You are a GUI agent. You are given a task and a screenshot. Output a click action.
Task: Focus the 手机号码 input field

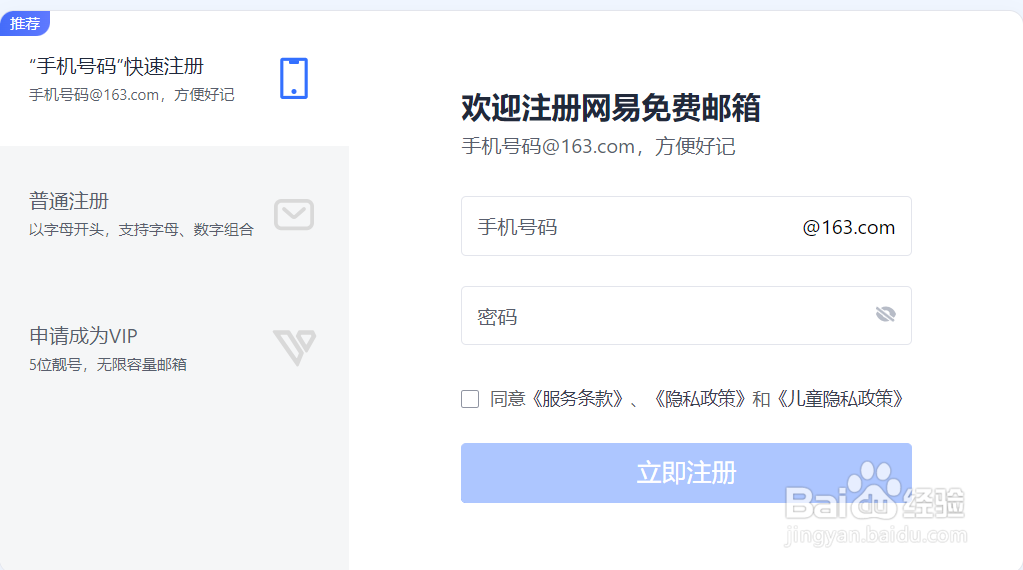(686, 226)
